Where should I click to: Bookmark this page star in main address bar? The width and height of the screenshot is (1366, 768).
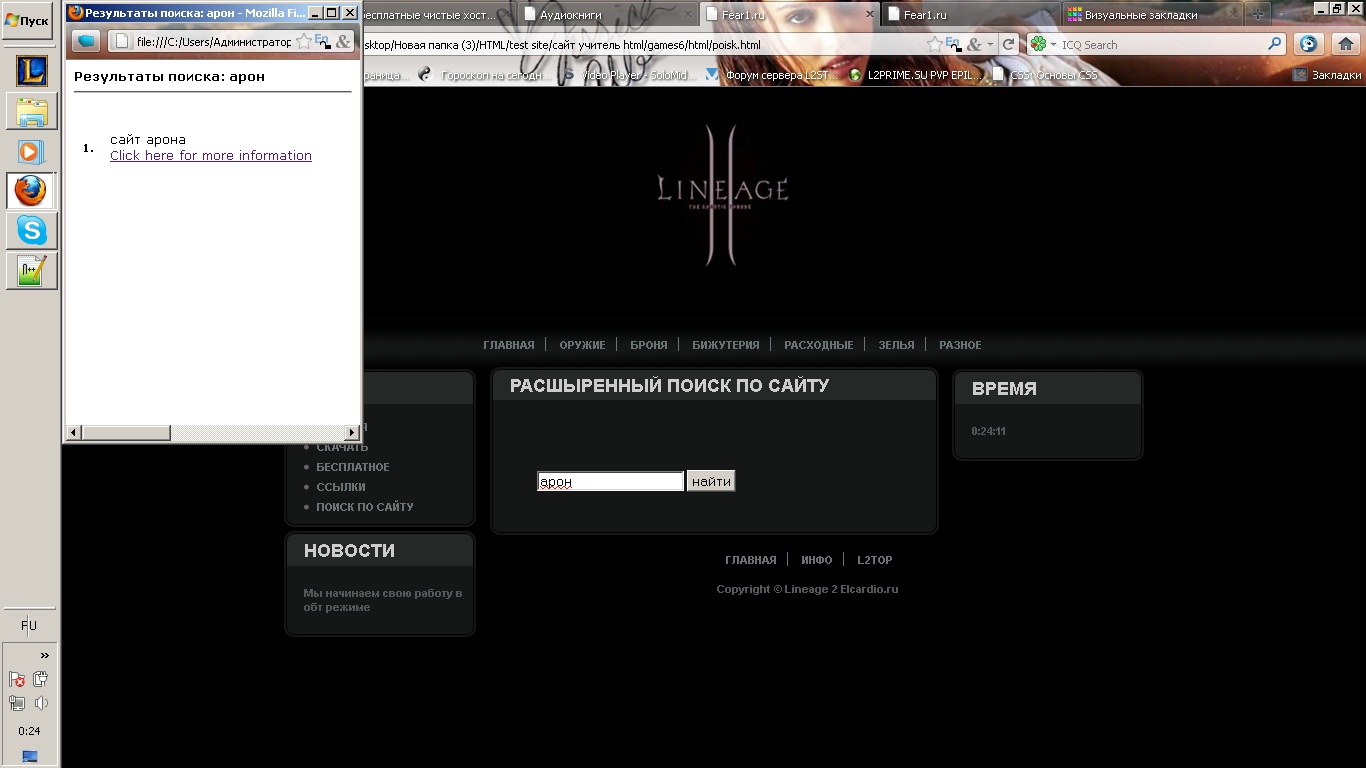(x=934, y=44)
